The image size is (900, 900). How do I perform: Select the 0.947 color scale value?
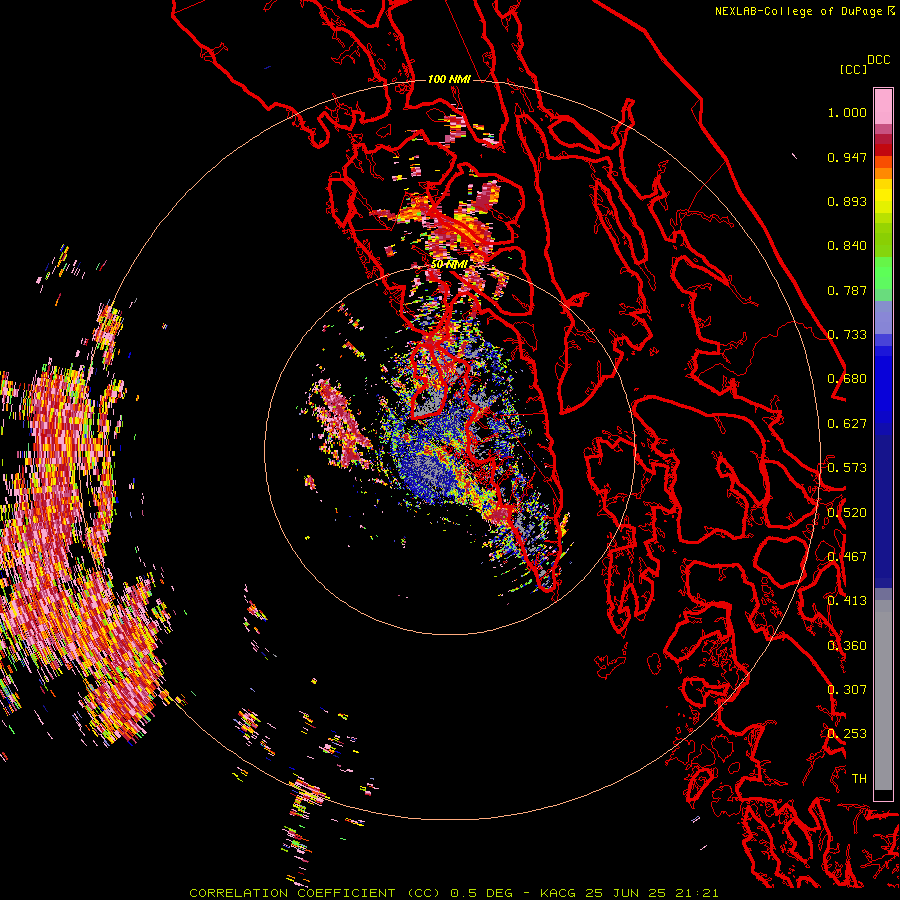[847, 157]
